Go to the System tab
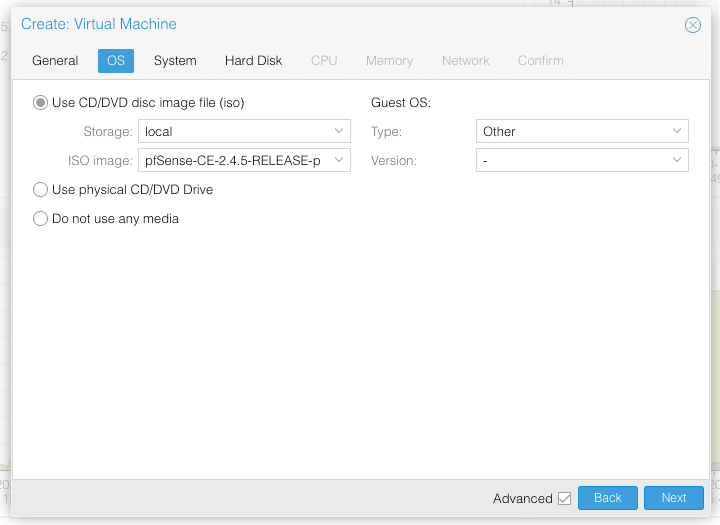The height and width of the screenshot is (525, 720). tap(175, 61)
